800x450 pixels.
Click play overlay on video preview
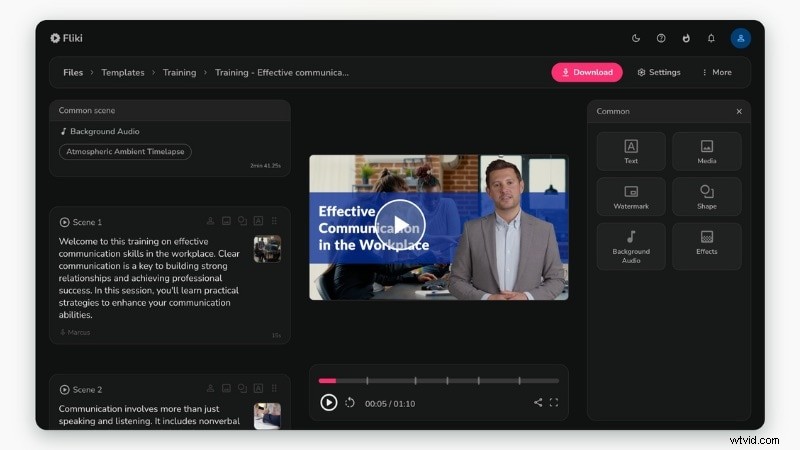[400, 224]
